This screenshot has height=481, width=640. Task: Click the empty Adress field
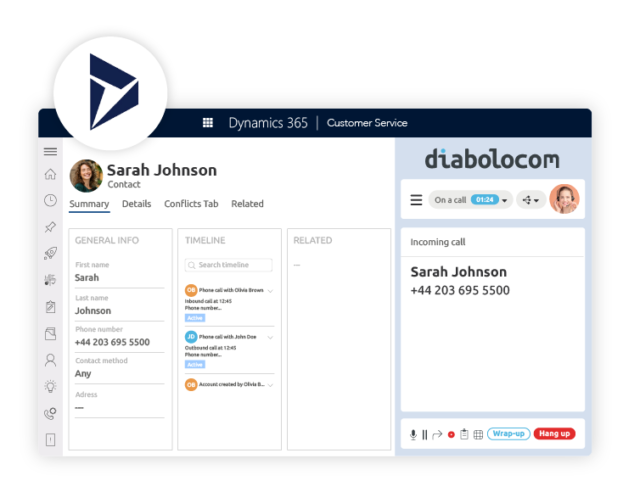pos(119,408)
